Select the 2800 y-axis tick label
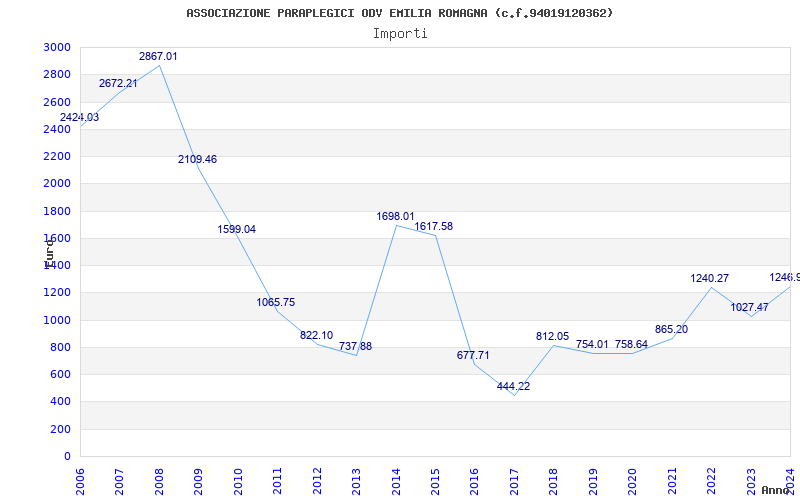Viewport: 800px width, 500px height. [58, 74]
